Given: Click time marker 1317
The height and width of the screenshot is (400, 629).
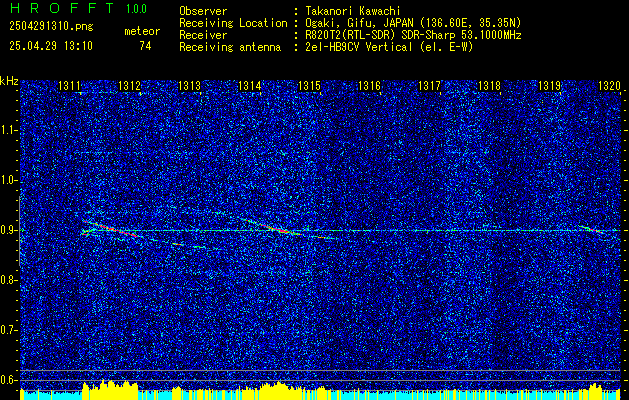Looking at the screenshot, I should click(429, 85).
